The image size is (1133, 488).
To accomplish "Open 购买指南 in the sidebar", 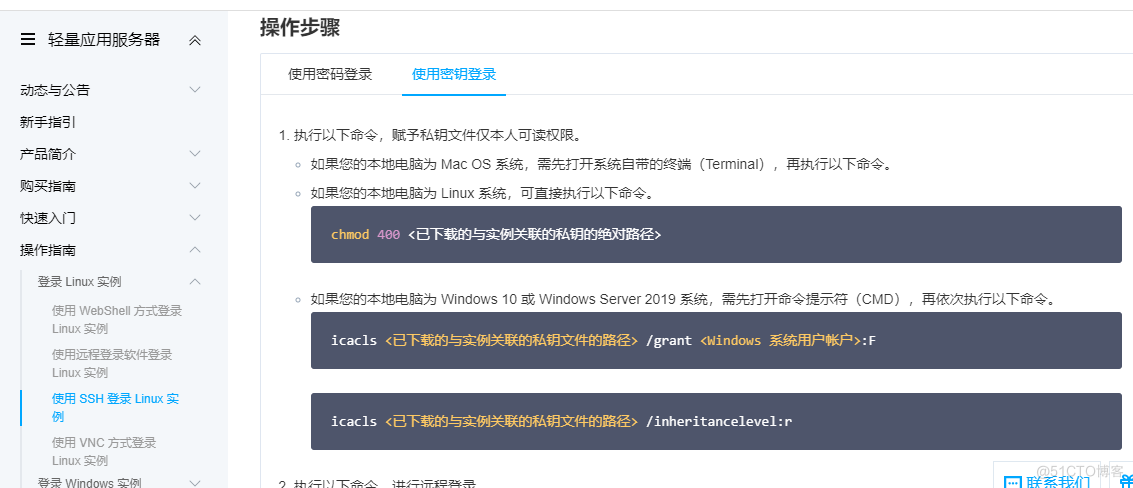I will coord(48,186).
